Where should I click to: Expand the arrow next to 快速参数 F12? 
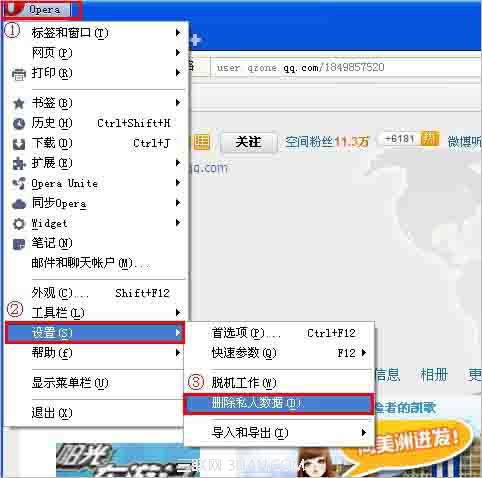(x=364, y=352)
